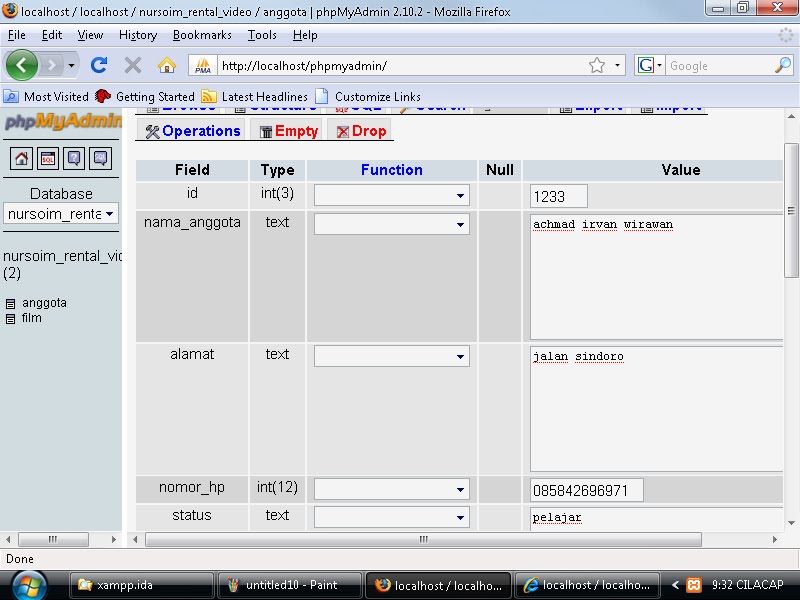Click the search magnifier icon

783,65
